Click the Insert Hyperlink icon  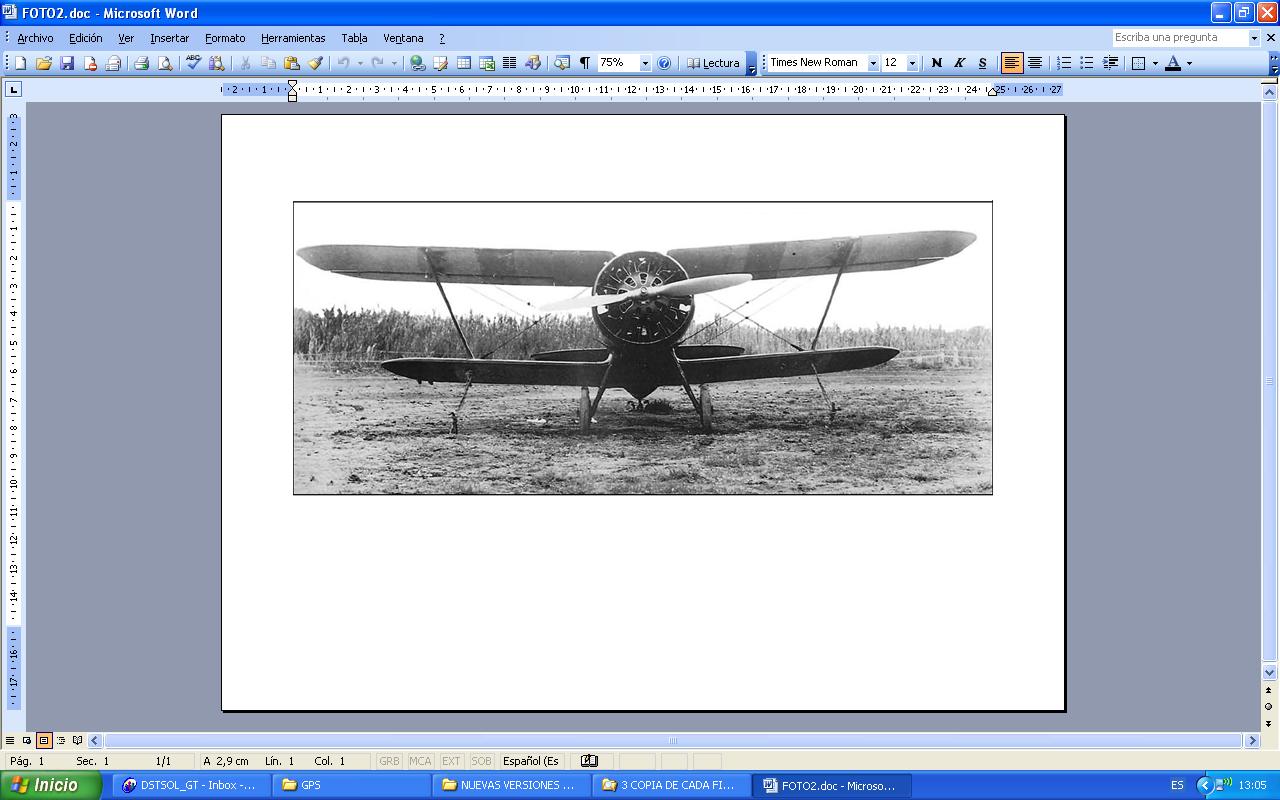pyautogui.click(x=417, y=63)
